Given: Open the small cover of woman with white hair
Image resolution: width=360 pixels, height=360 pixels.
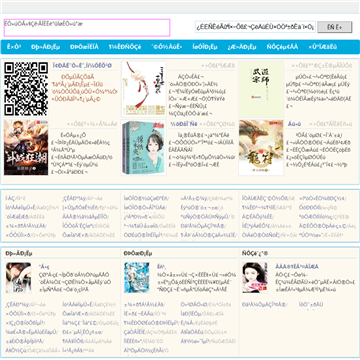Looking at the screenshot, I should (18, 278).
